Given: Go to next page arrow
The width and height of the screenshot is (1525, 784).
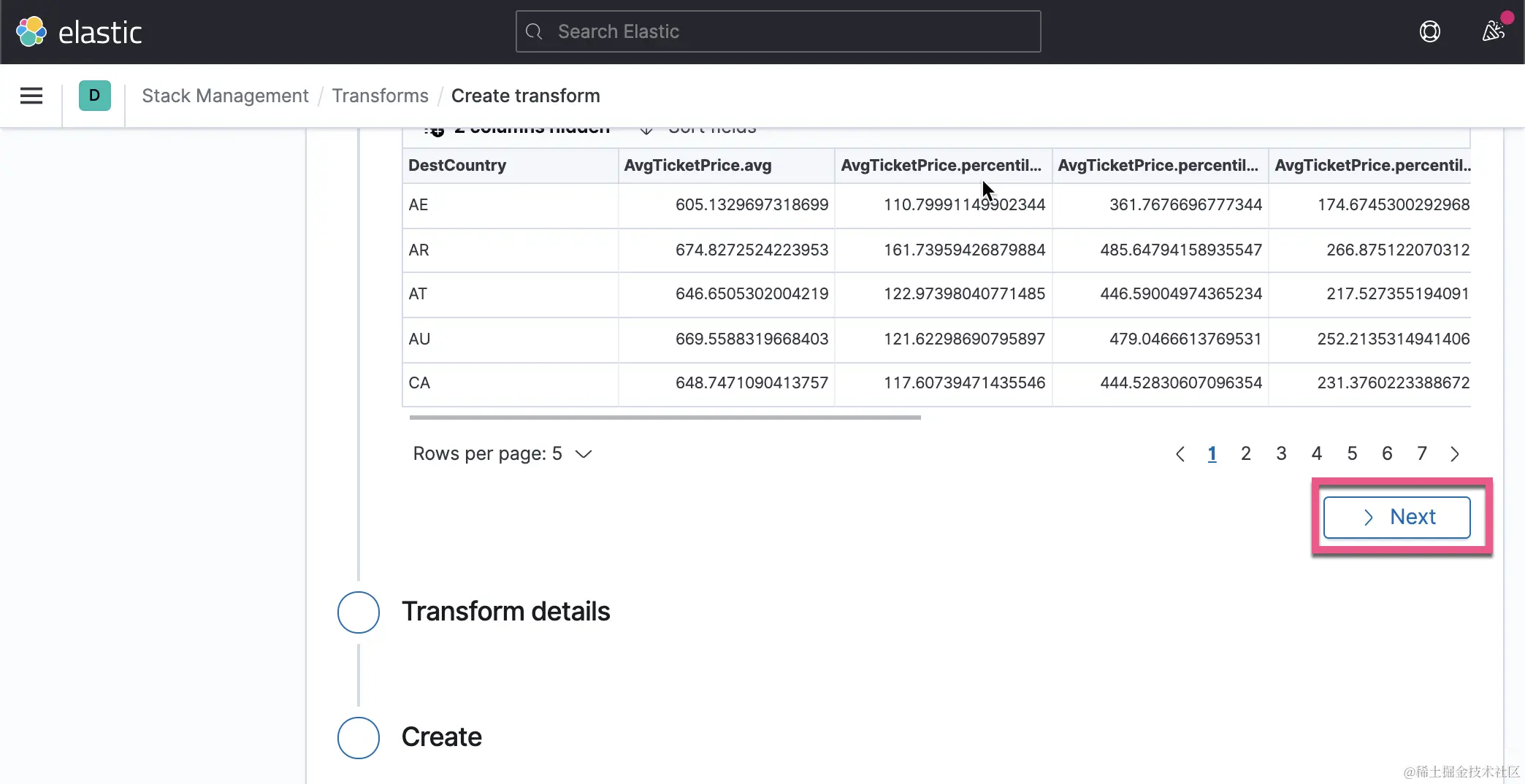Looking at the screenshot, I should click(1454, 454).
